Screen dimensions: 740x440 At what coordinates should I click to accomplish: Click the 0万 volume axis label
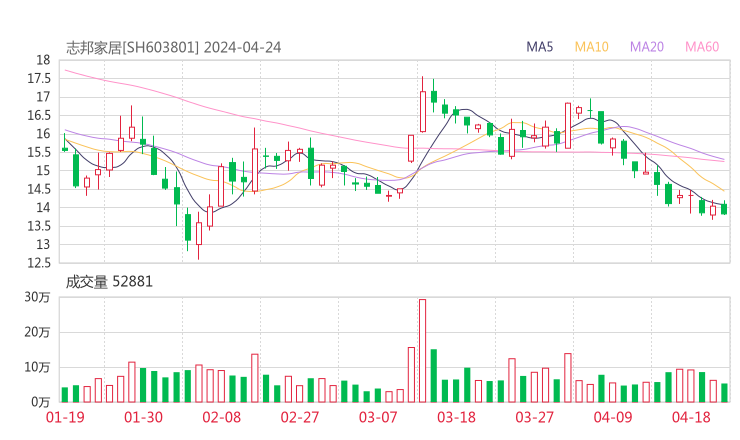40,402
